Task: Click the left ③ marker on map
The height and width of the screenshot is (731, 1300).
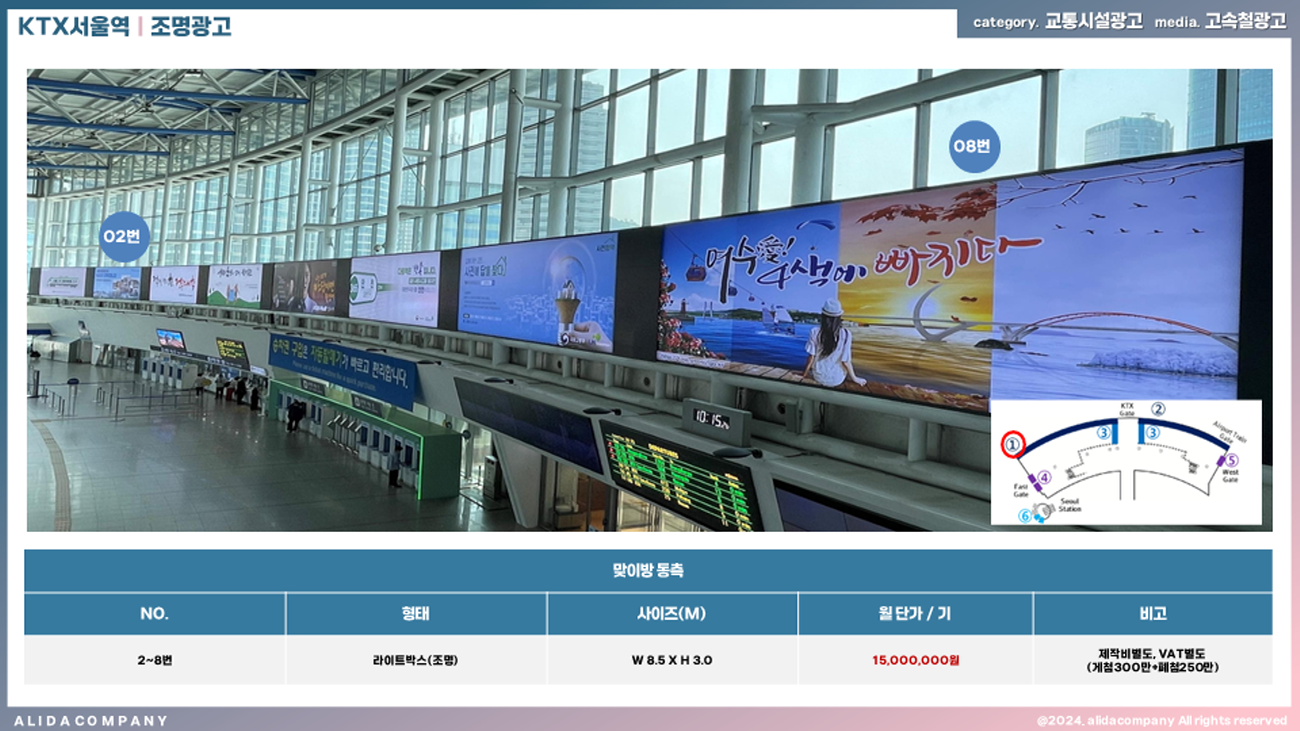Action: tap(1104, 432)
